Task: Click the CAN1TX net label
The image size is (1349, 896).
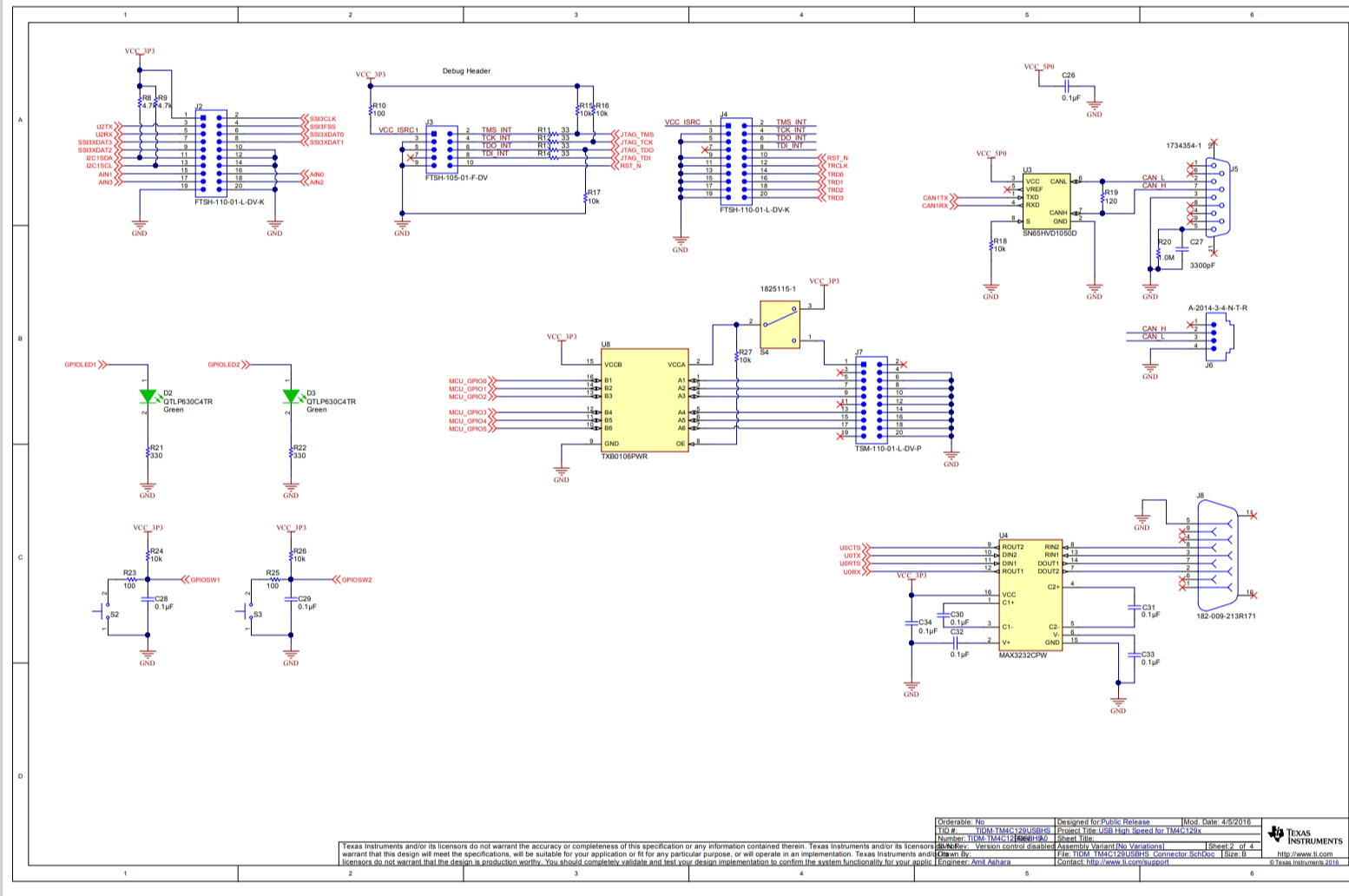Action: [935, 198]
